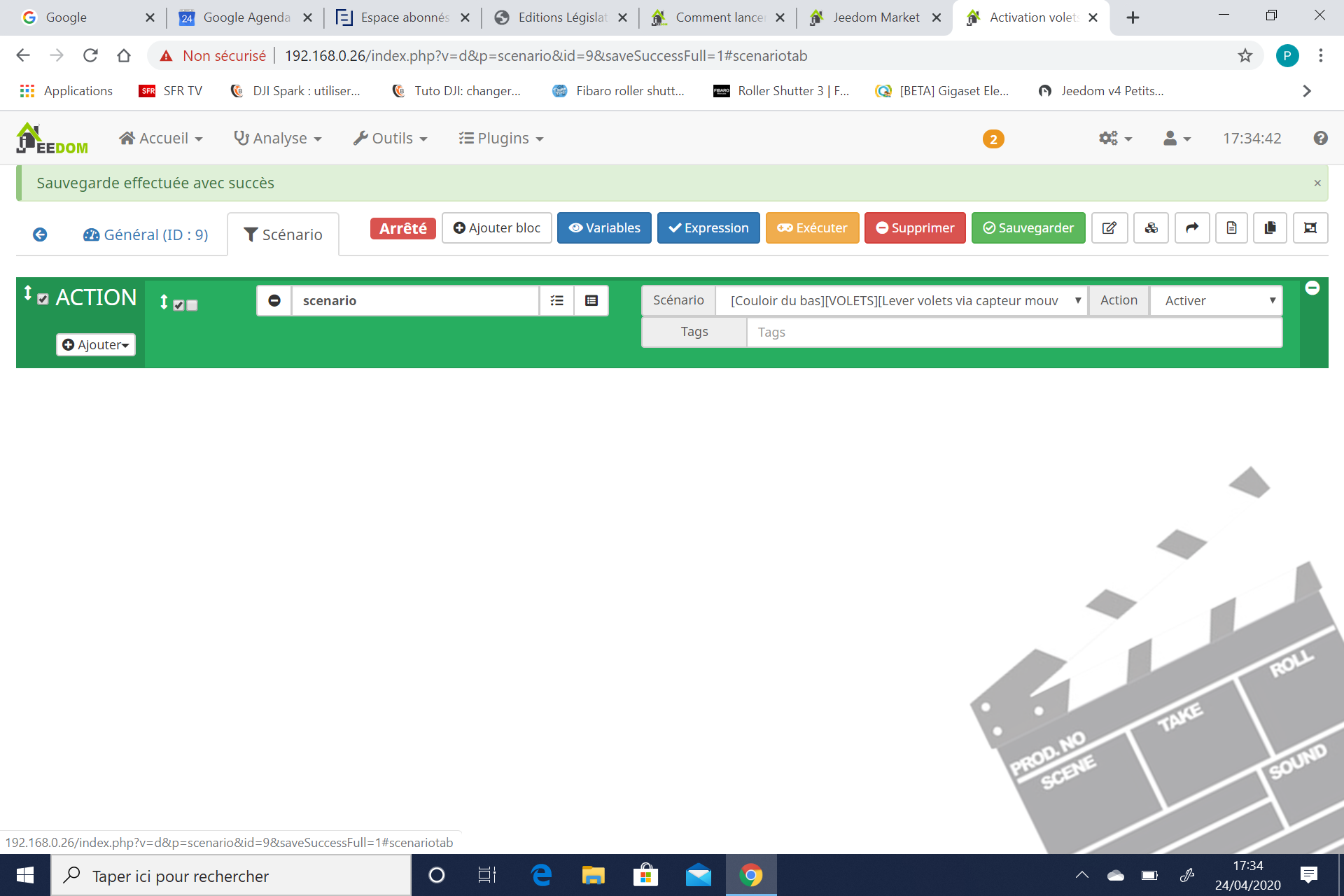
Task: Expand the Activer action dropdown
Action: (1216, 300)
